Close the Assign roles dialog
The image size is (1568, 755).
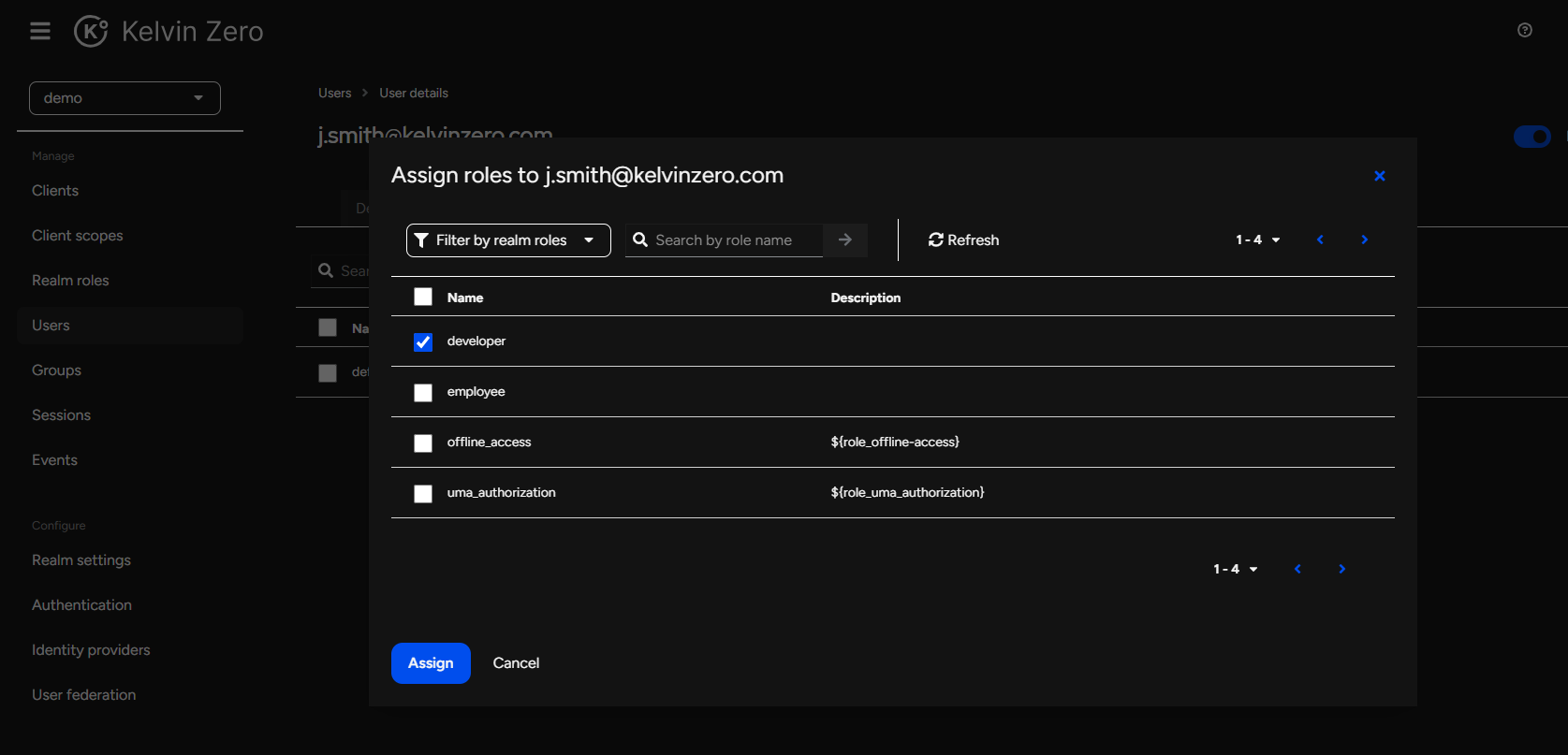[1380, 176]
